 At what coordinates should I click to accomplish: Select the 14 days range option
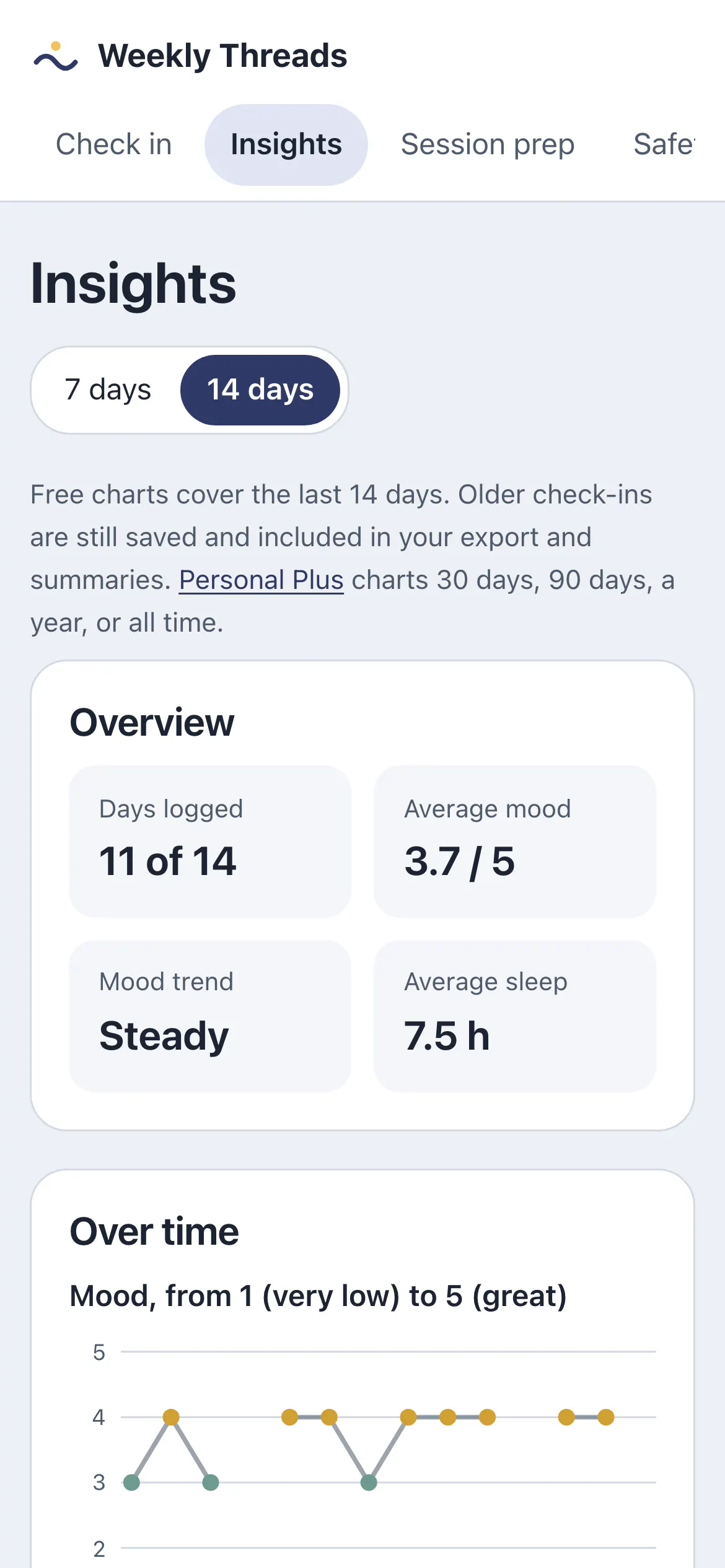point(260,390)
